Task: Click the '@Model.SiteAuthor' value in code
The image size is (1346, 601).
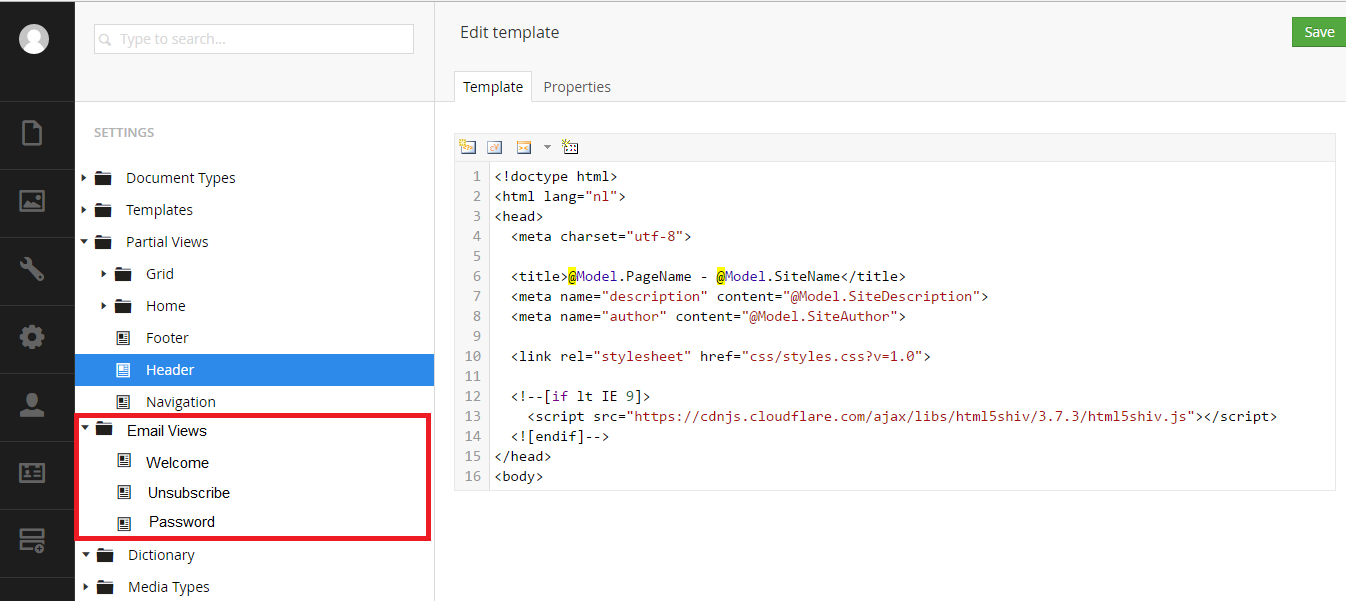Action: click(x=824, y=317)
